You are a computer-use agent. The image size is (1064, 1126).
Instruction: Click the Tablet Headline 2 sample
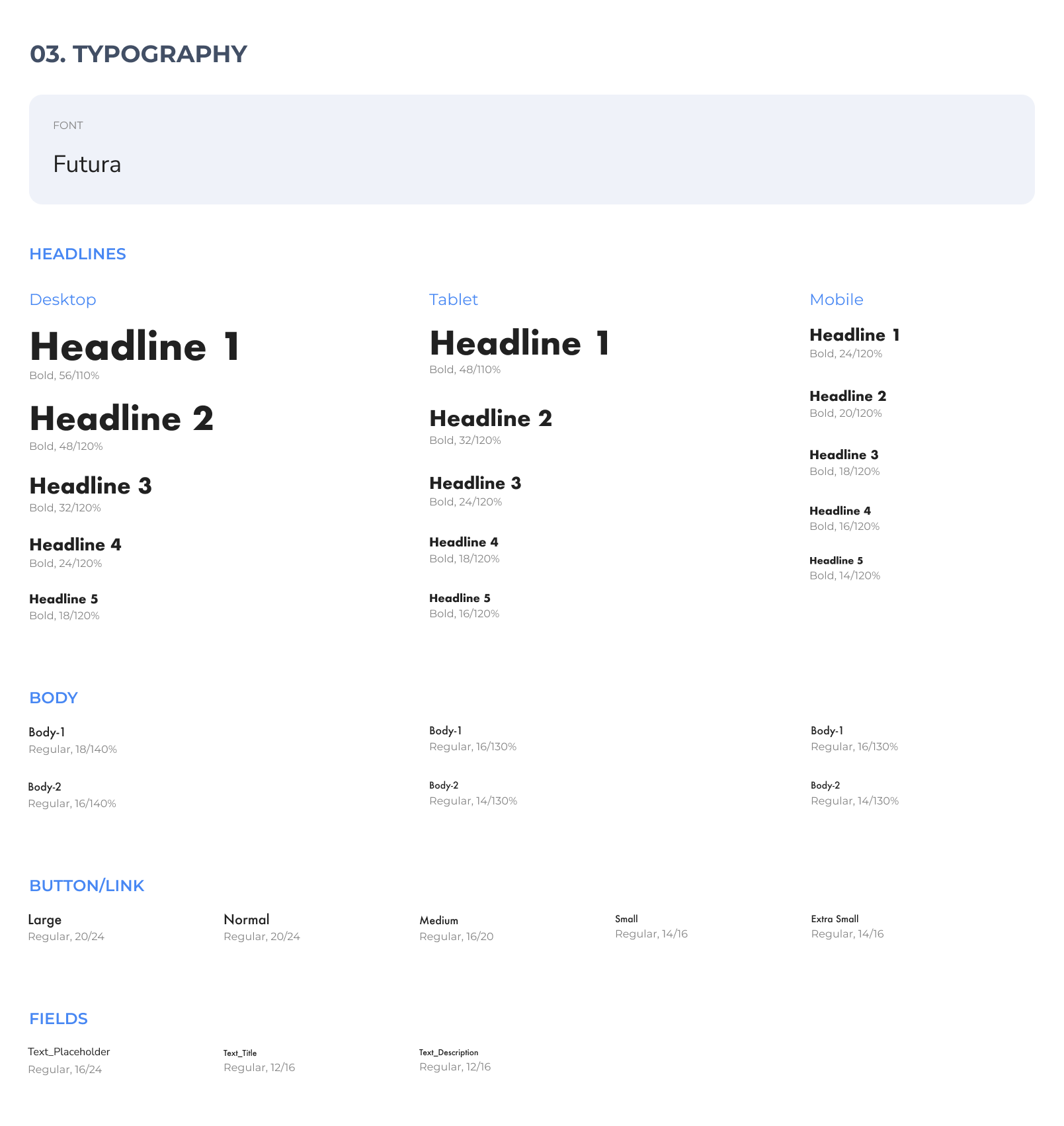pos(490,419)
